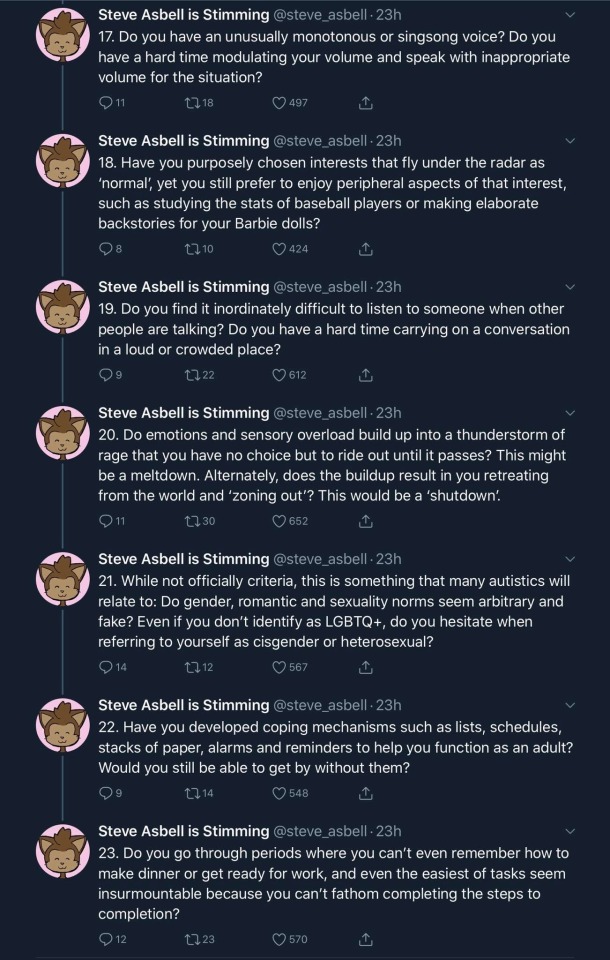610x960 pixels.
Task: Expand the chevron menu on tweet 20
Action: pyautogui.click(x=570, y=413)
